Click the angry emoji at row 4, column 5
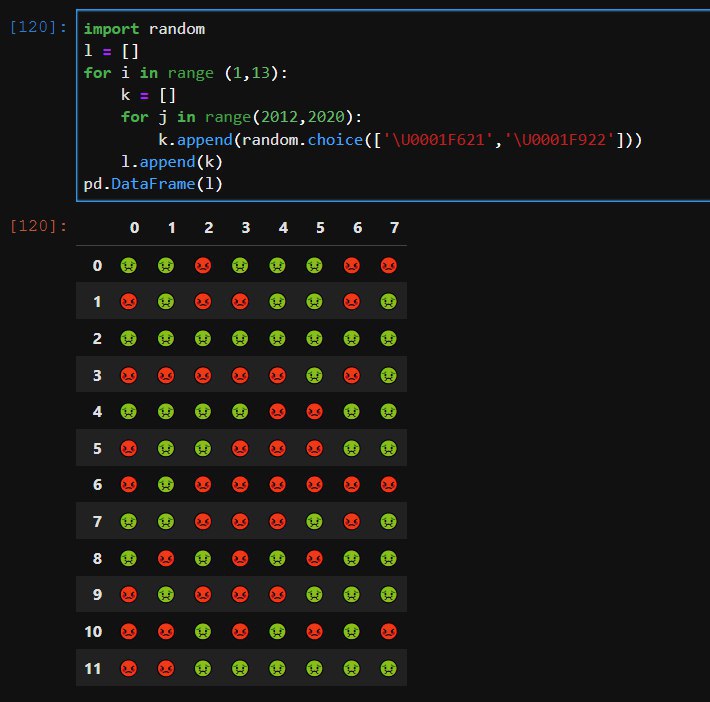 (x=314, y=412)
